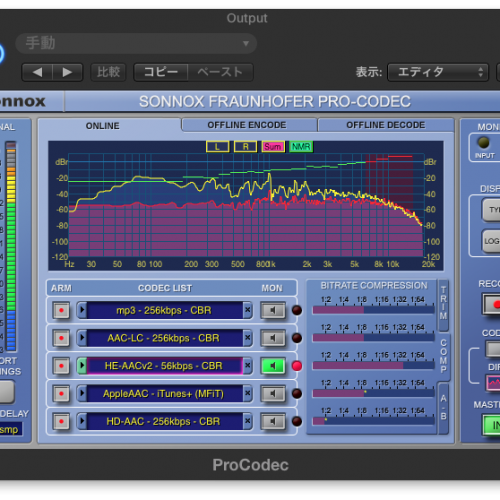Image resolution: width=500 pixels, height=500 pixels.
Task: Click the green master IN button
Action: 491,425
